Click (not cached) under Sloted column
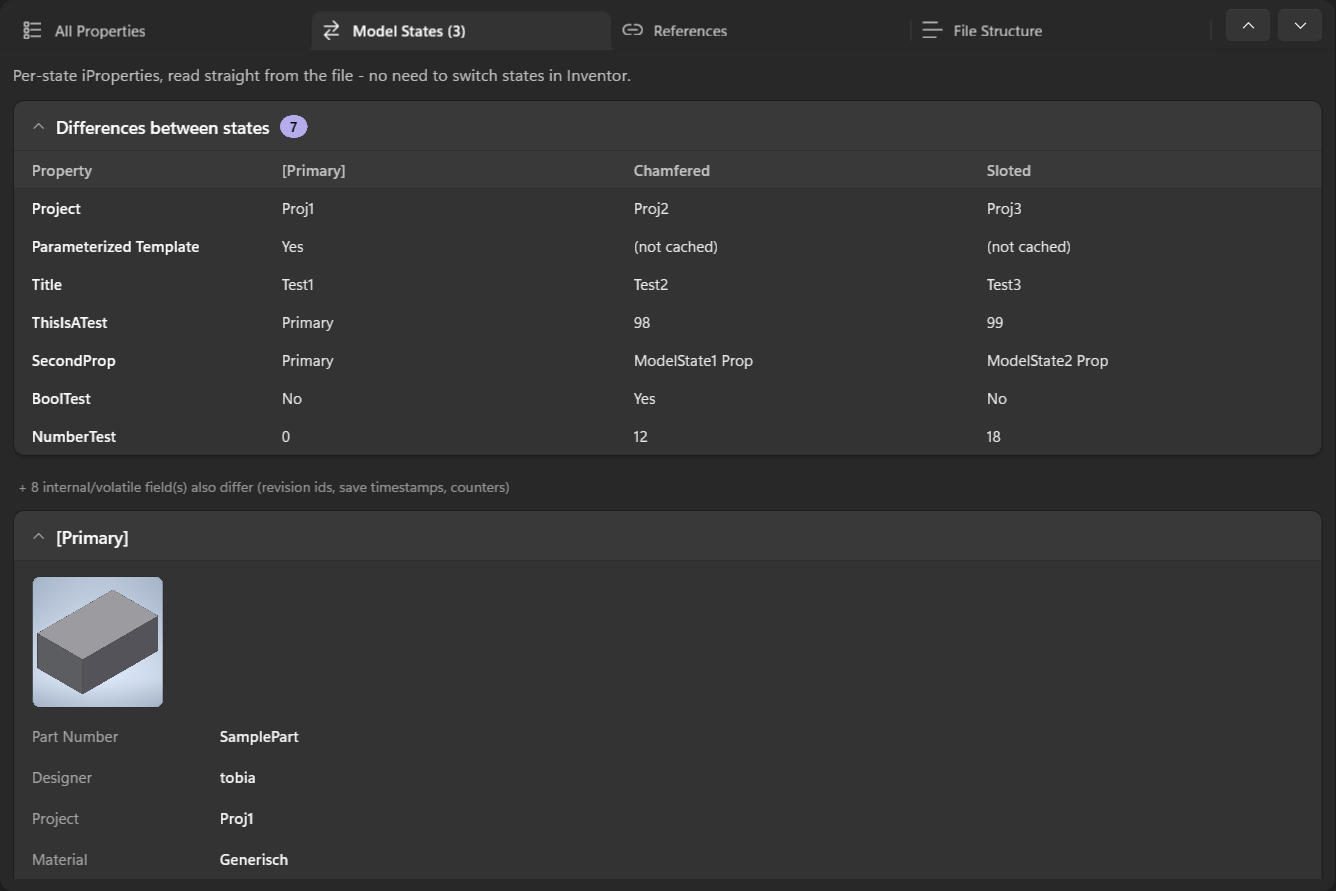Image resolution: width=1336 pixels, height=891 pixels. (x=1029, y=247)
